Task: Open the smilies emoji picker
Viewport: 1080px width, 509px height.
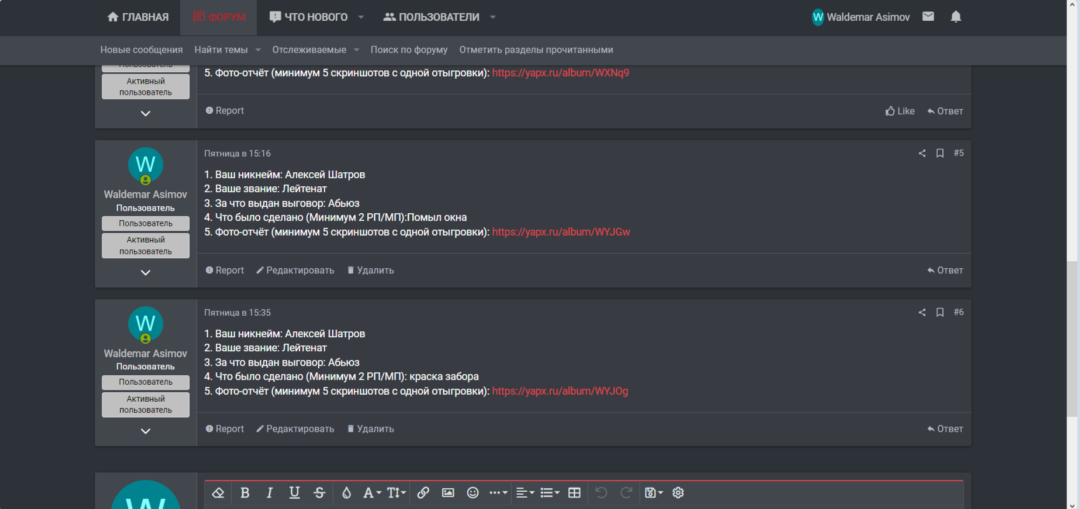Action: point(472,492)
